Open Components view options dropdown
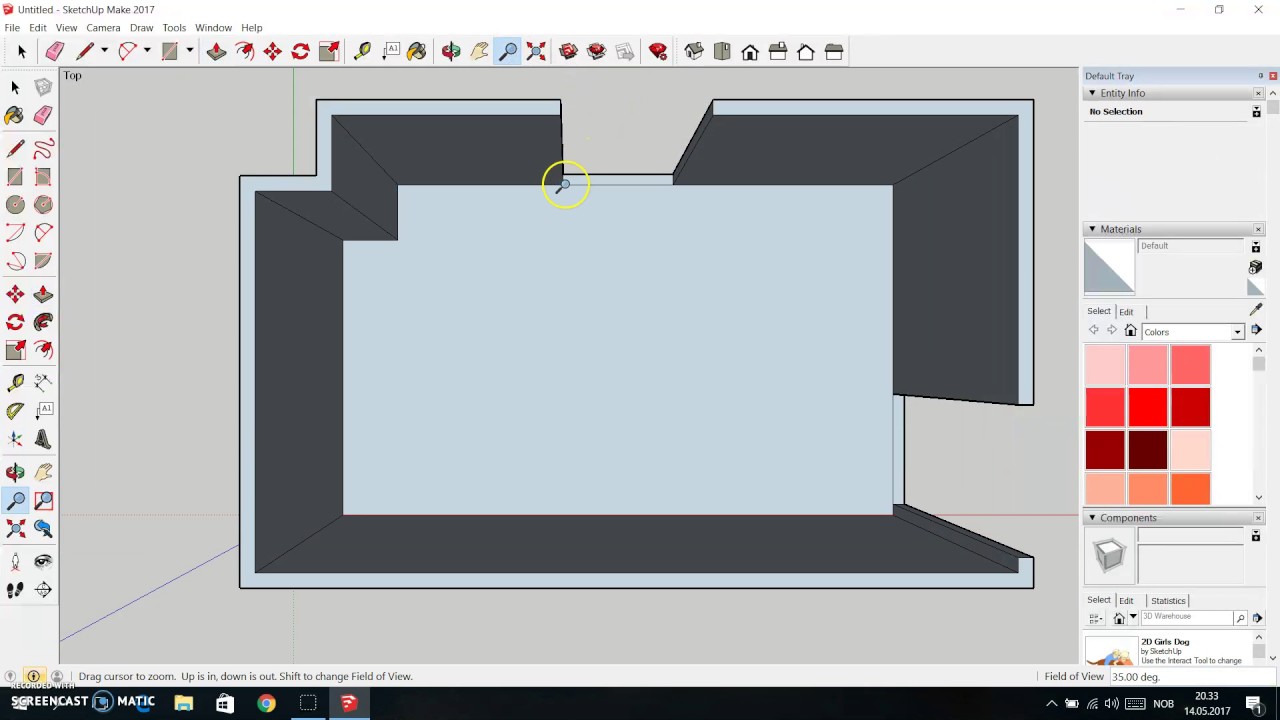Image resolution: width=1280 pixels, height=720 pixels. tap(1096, 618)
